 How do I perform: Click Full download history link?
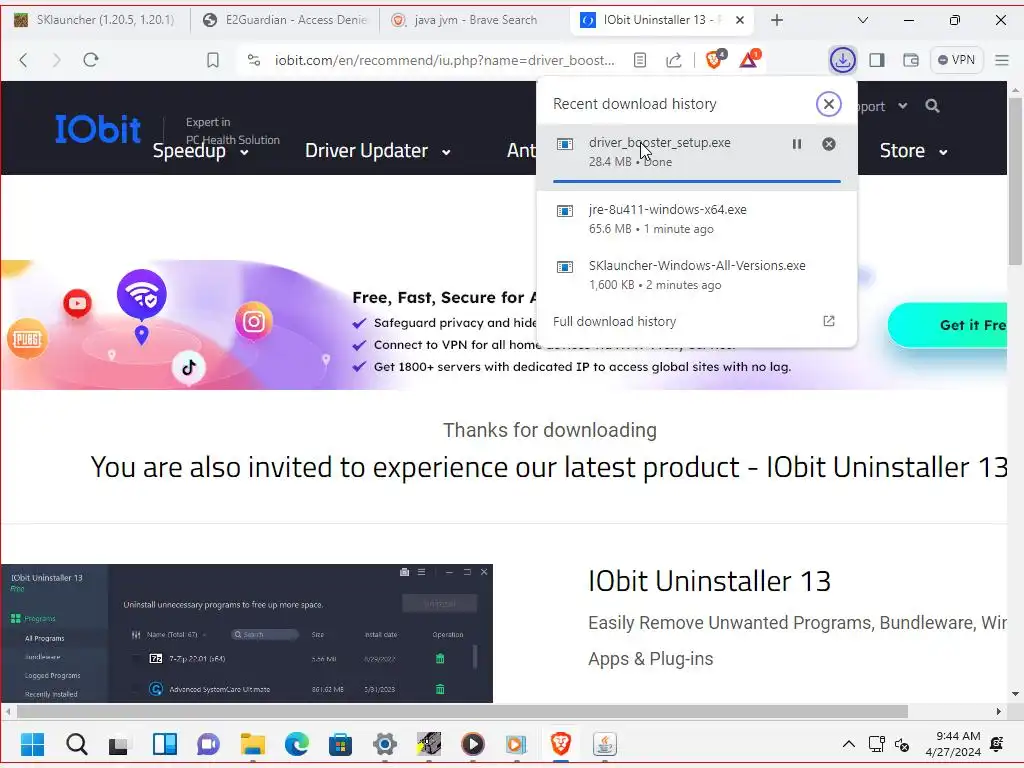(x=615, y=321)
